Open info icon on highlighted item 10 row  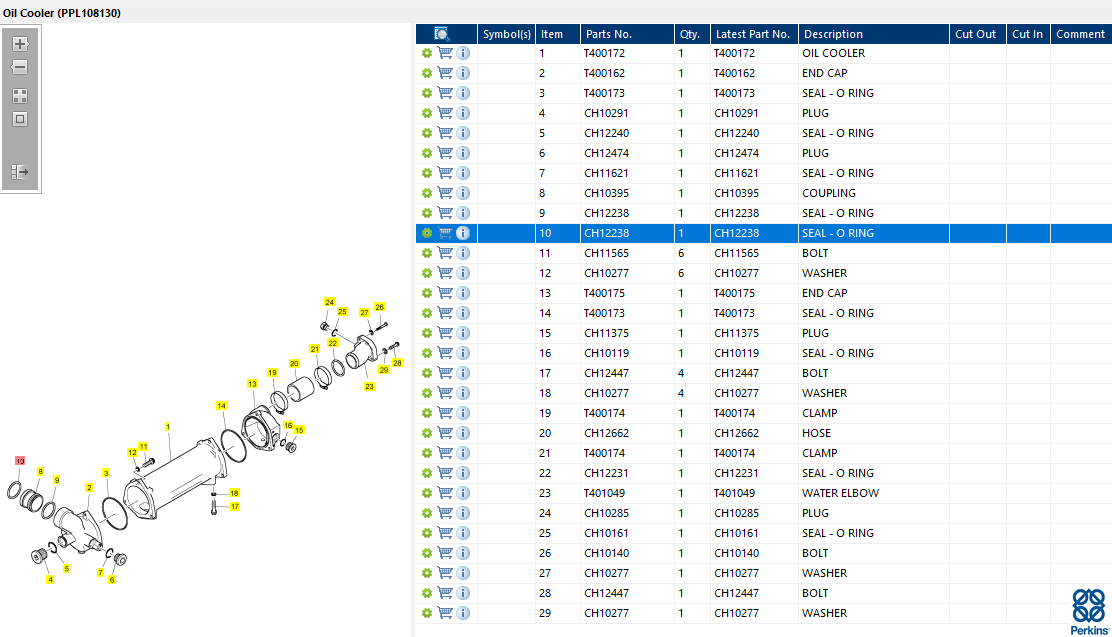[463, 233]
